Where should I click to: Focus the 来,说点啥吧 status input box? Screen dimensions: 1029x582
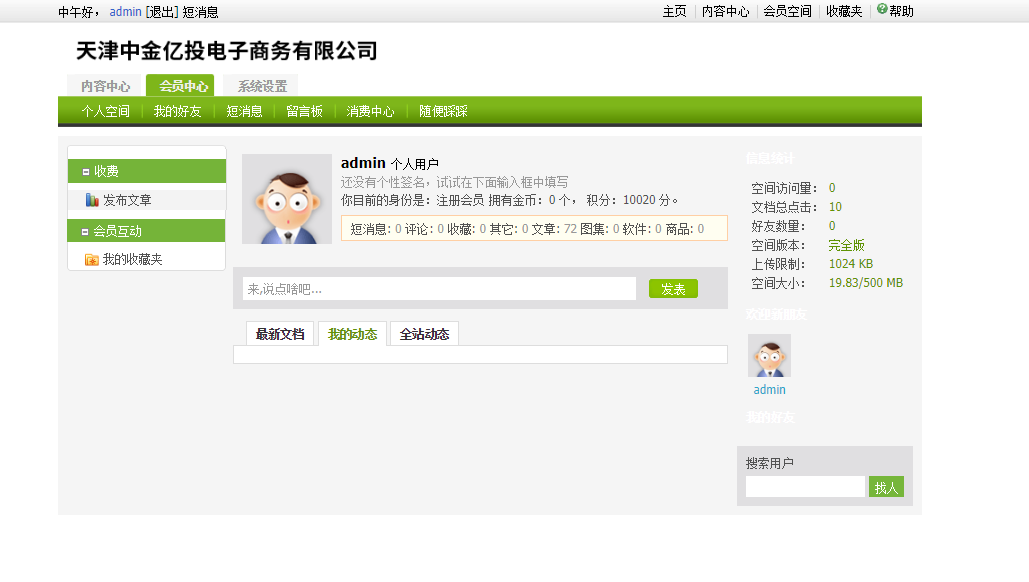(x=439, y=289)
